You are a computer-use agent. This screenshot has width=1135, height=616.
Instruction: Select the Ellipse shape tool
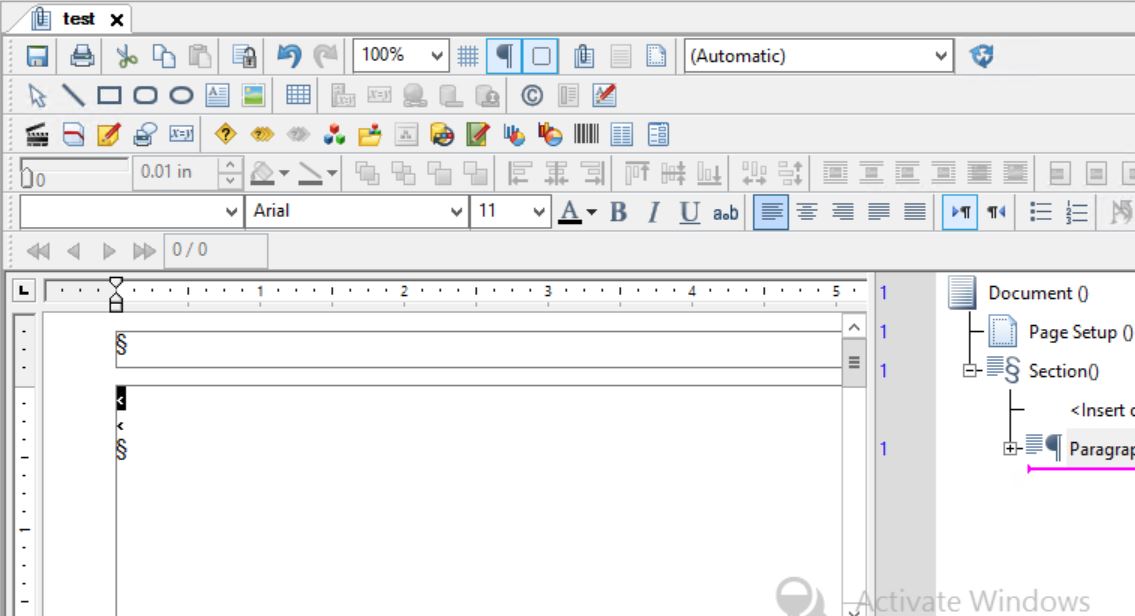181,96
